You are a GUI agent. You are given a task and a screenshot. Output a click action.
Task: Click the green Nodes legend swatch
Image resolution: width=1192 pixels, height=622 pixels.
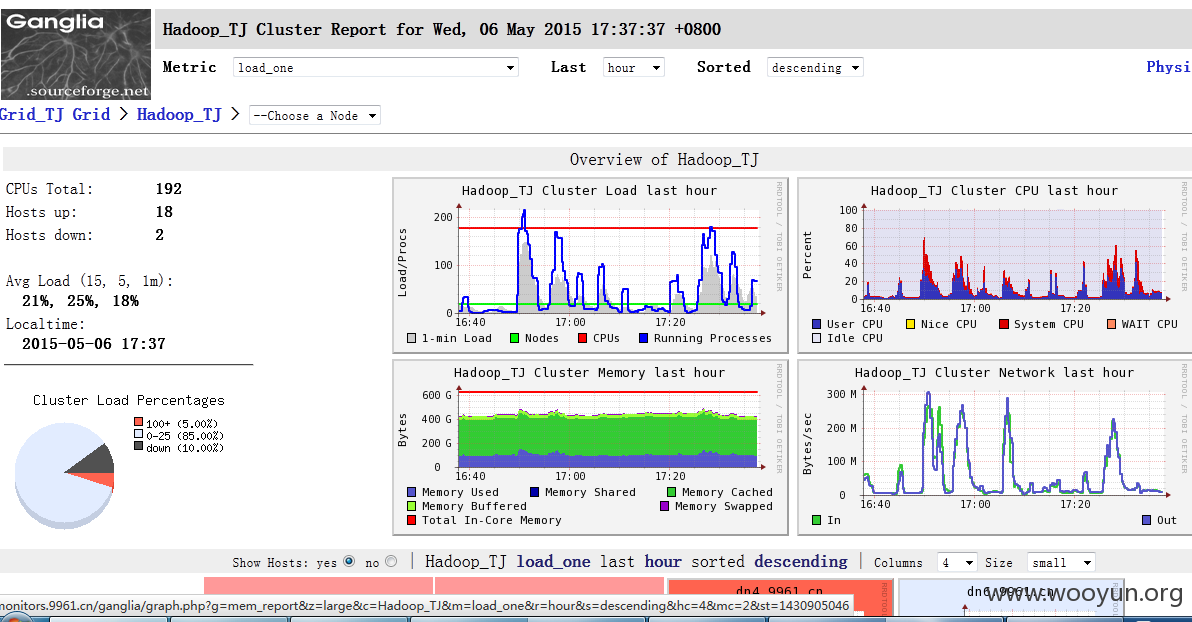click(515, 338)
